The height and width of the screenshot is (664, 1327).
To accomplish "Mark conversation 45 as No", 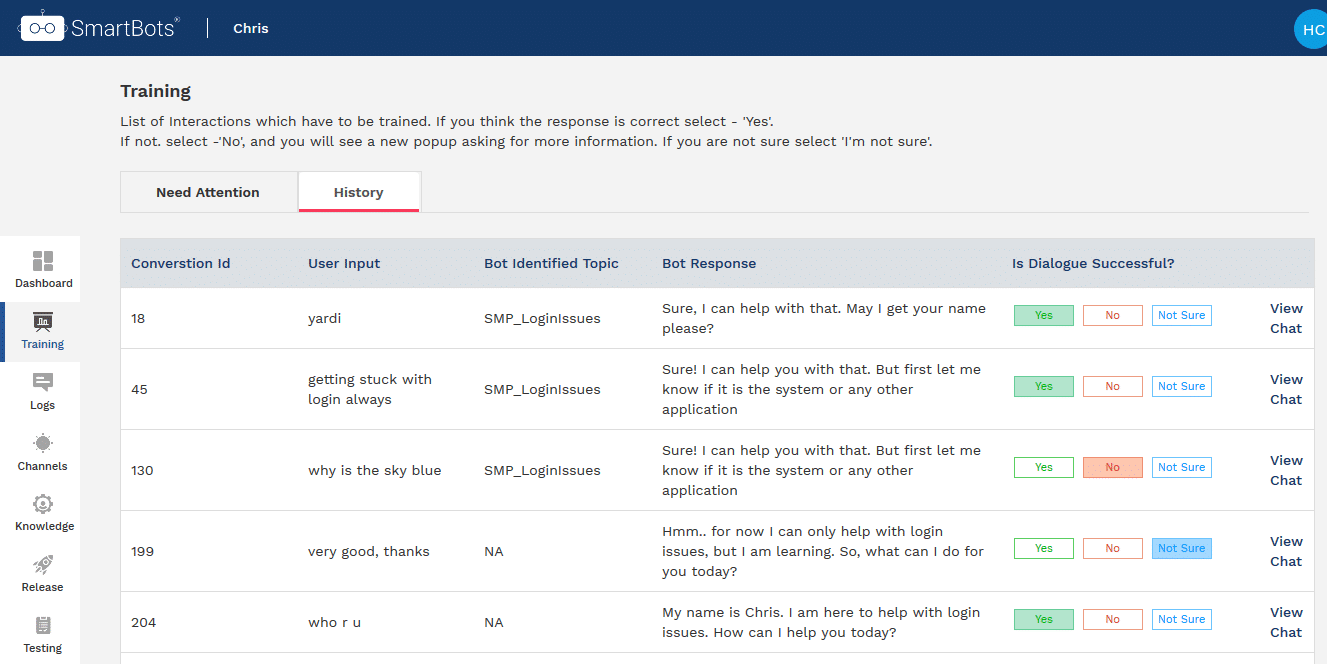I will pyautogui.click(x=1112, y=387).
